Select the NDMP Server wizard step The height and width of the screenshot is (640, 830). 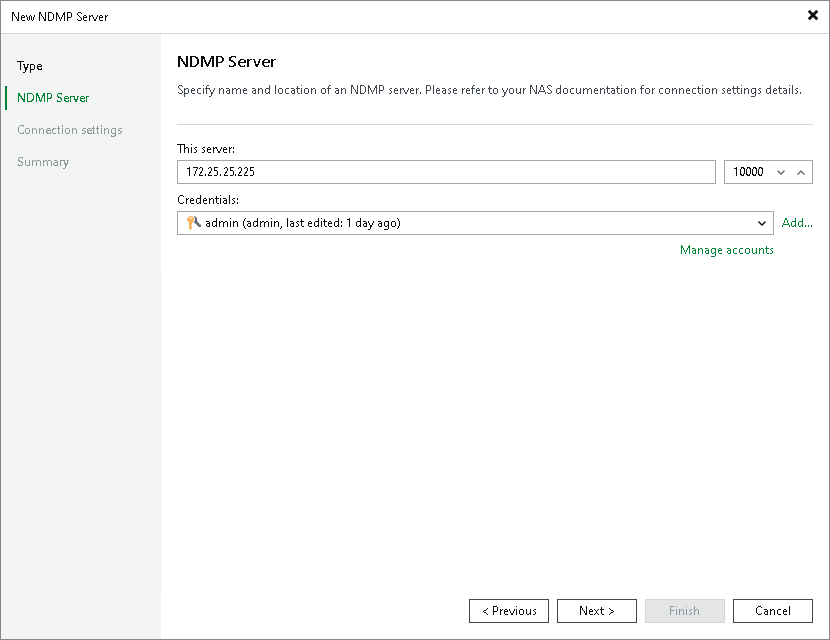pyautogui.click(x=53, y=98)
